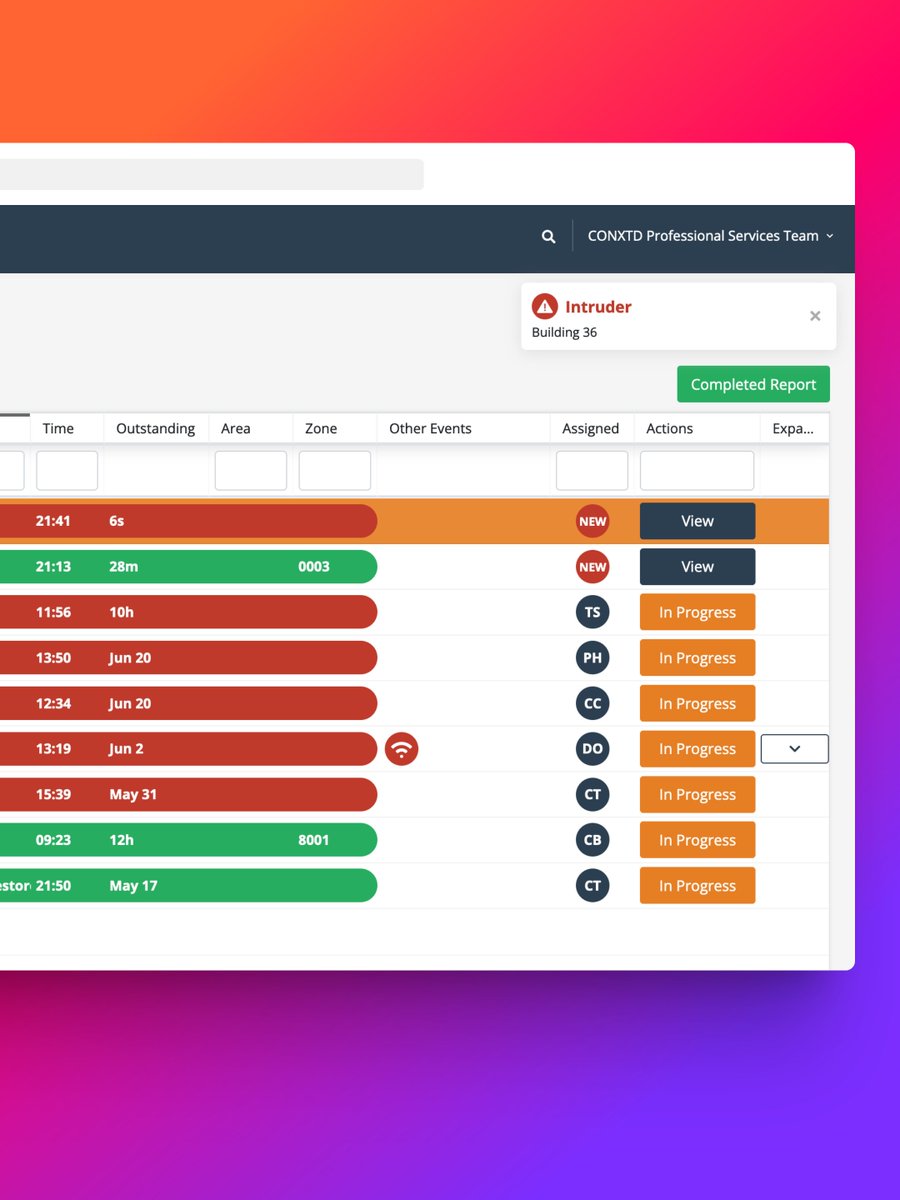
Task: Sort by the Time column header
Action: (x=56, y=428)
